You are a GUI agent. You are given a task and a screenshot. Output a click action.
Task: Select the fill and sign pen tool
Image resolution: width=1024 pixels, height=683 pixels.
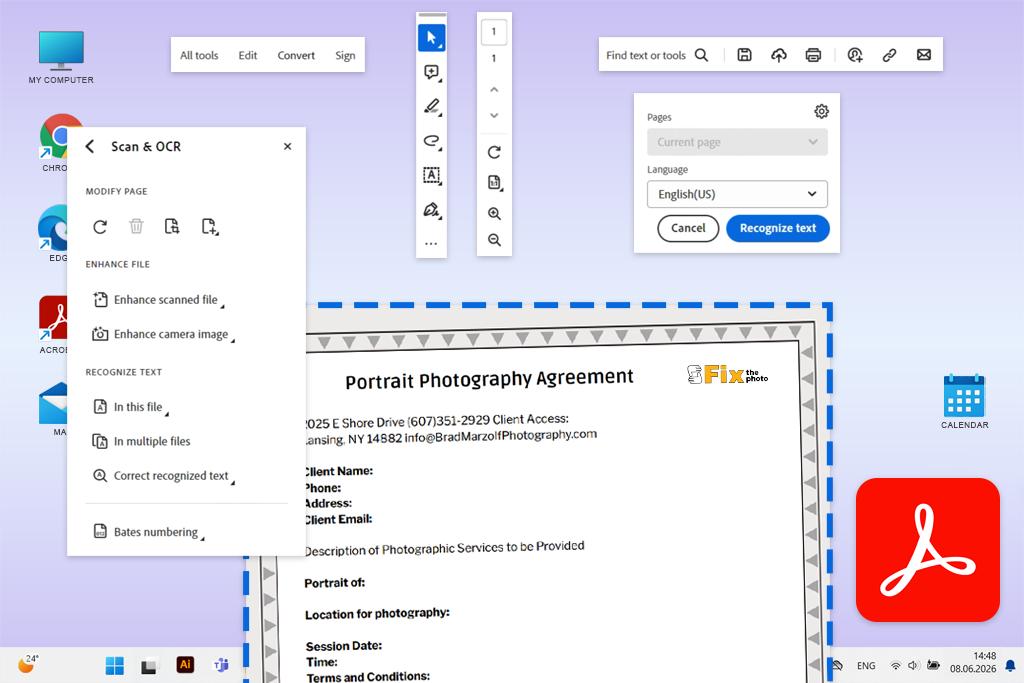(431, 210)
